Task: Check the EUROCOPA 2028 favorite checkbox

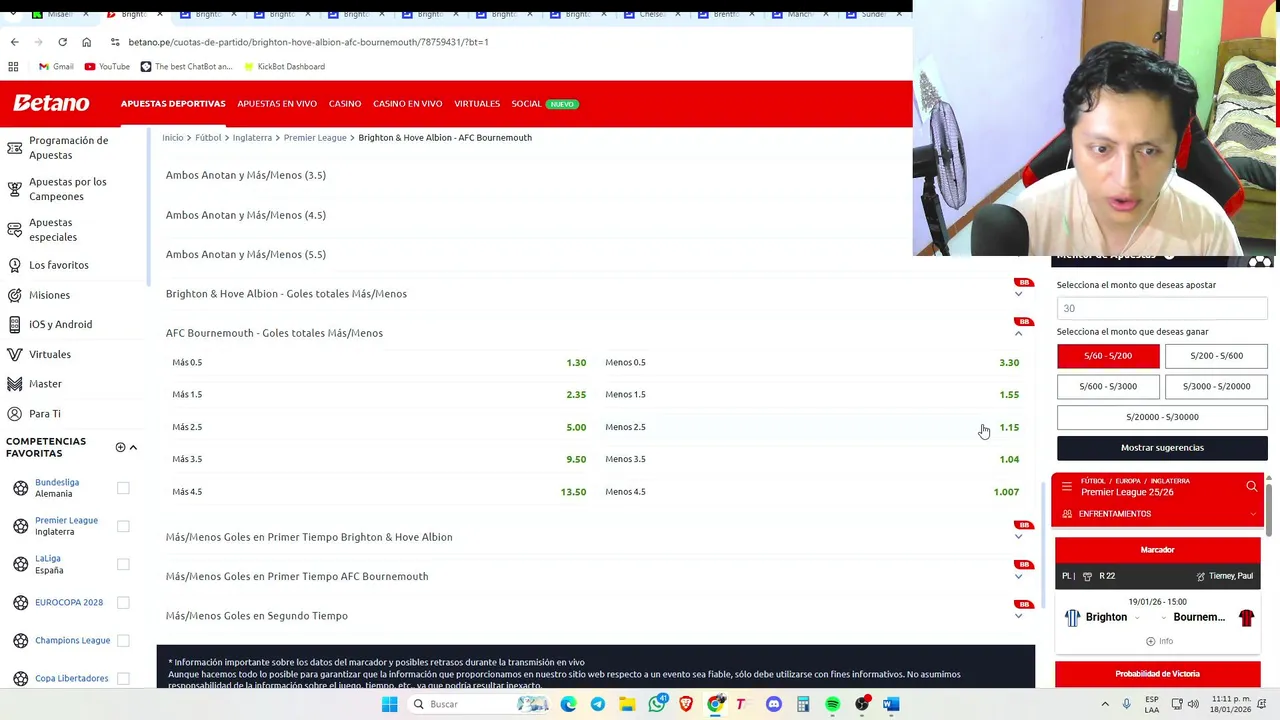Action: pyautogui.click(x=123, y=602)
